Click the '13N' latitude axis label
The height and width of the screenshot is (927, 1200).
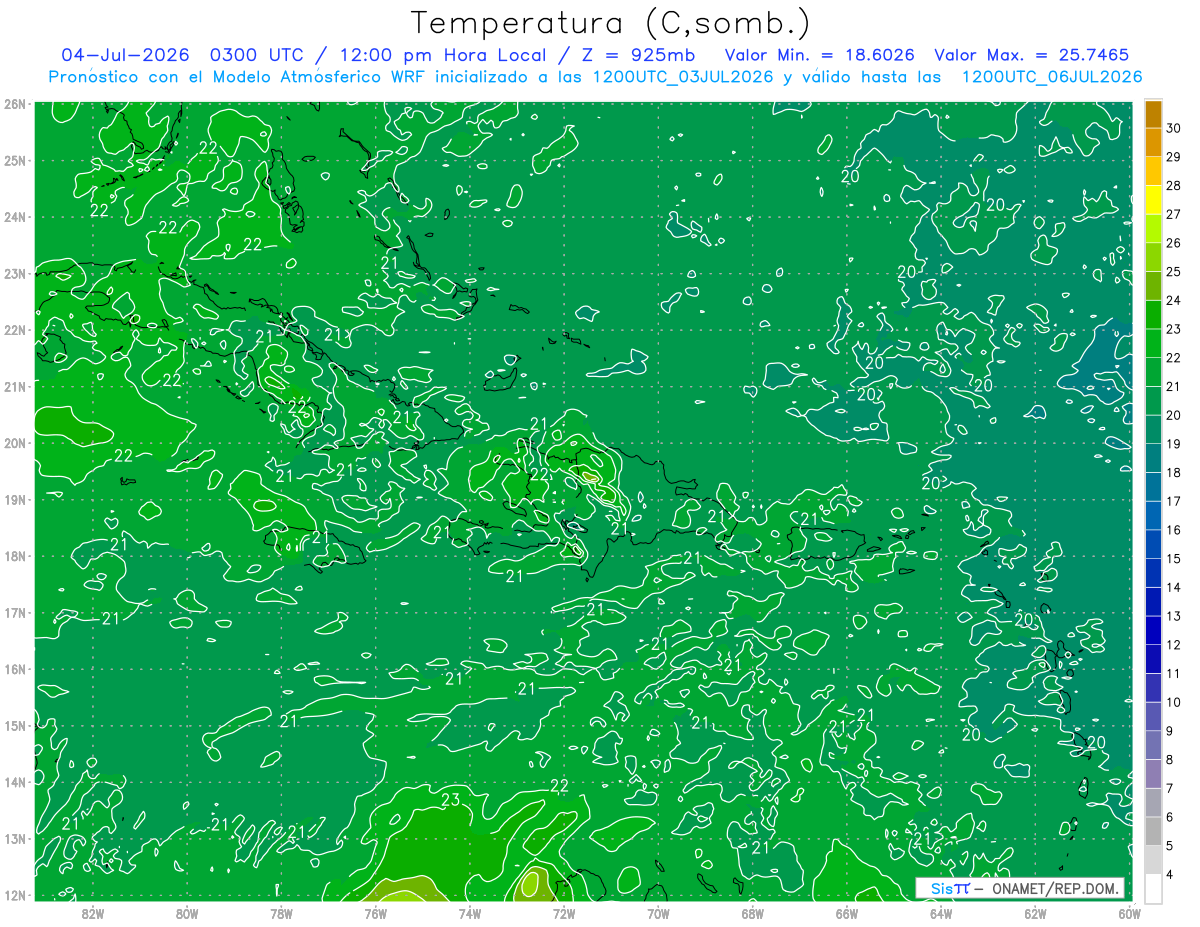click(15, 839)
